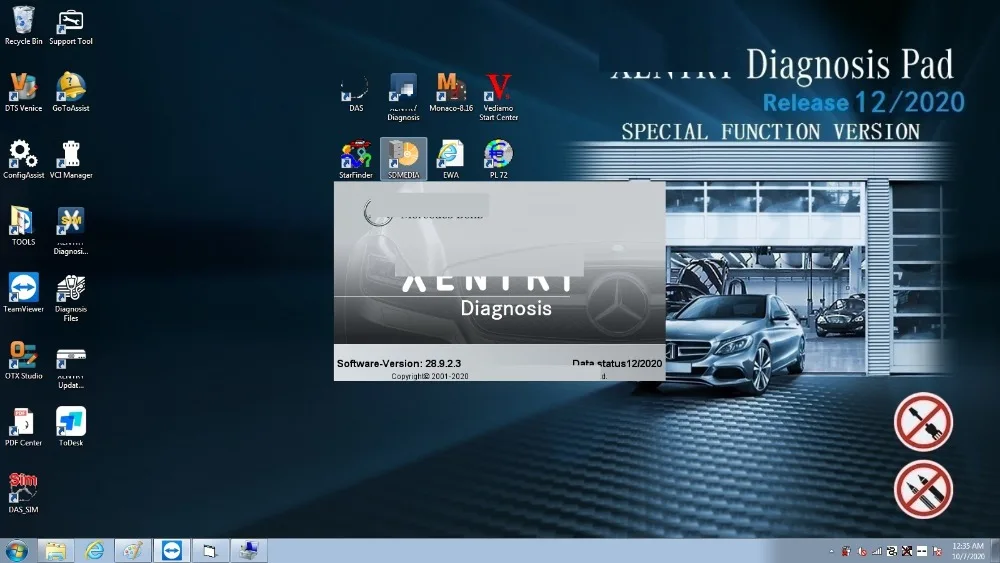Open ConfigAssist desktop shortcut

[23, 156]
